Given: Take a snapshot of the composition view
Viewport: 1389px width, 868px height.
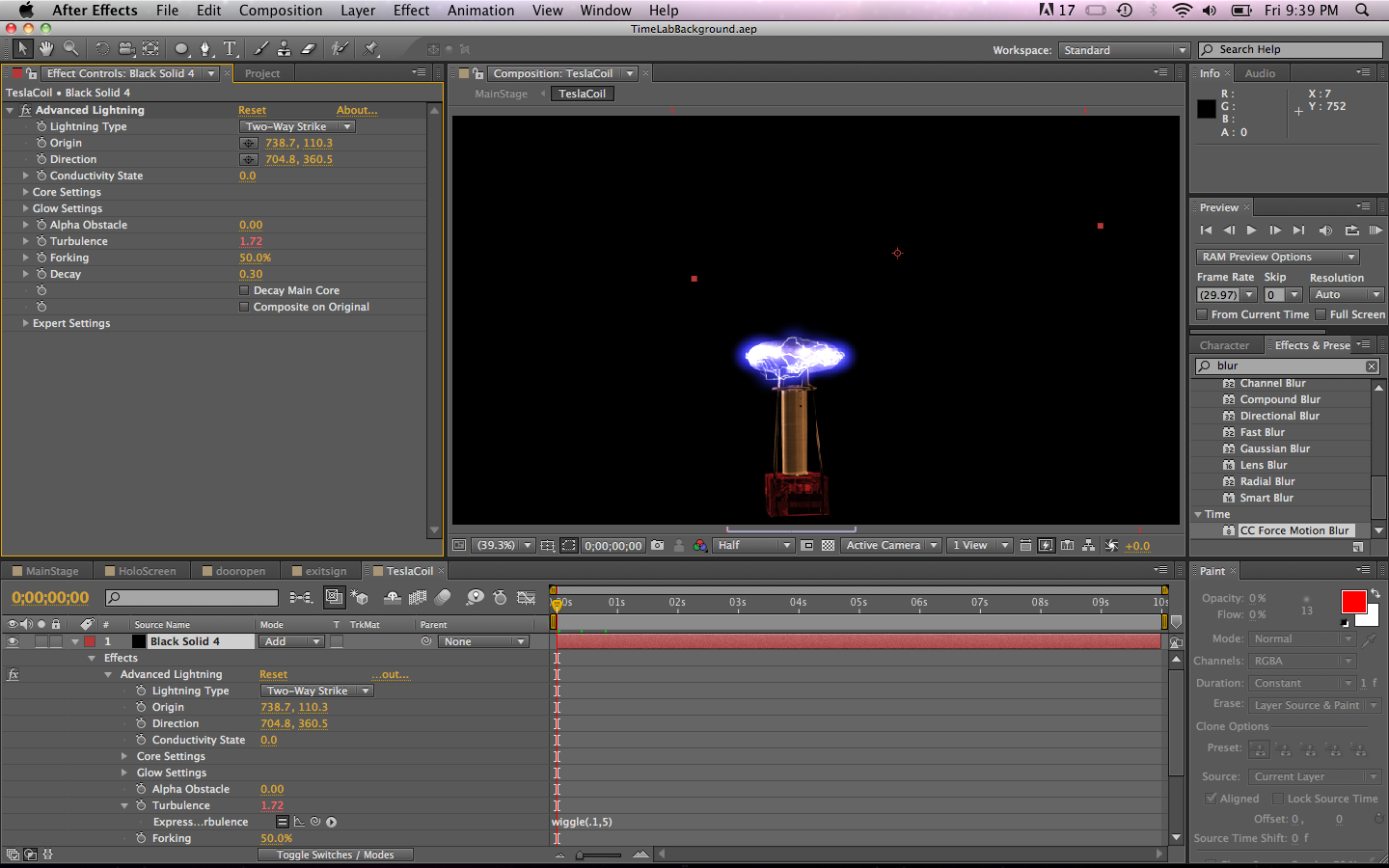Looking at the screenshot, I should (x=657, y=545).
